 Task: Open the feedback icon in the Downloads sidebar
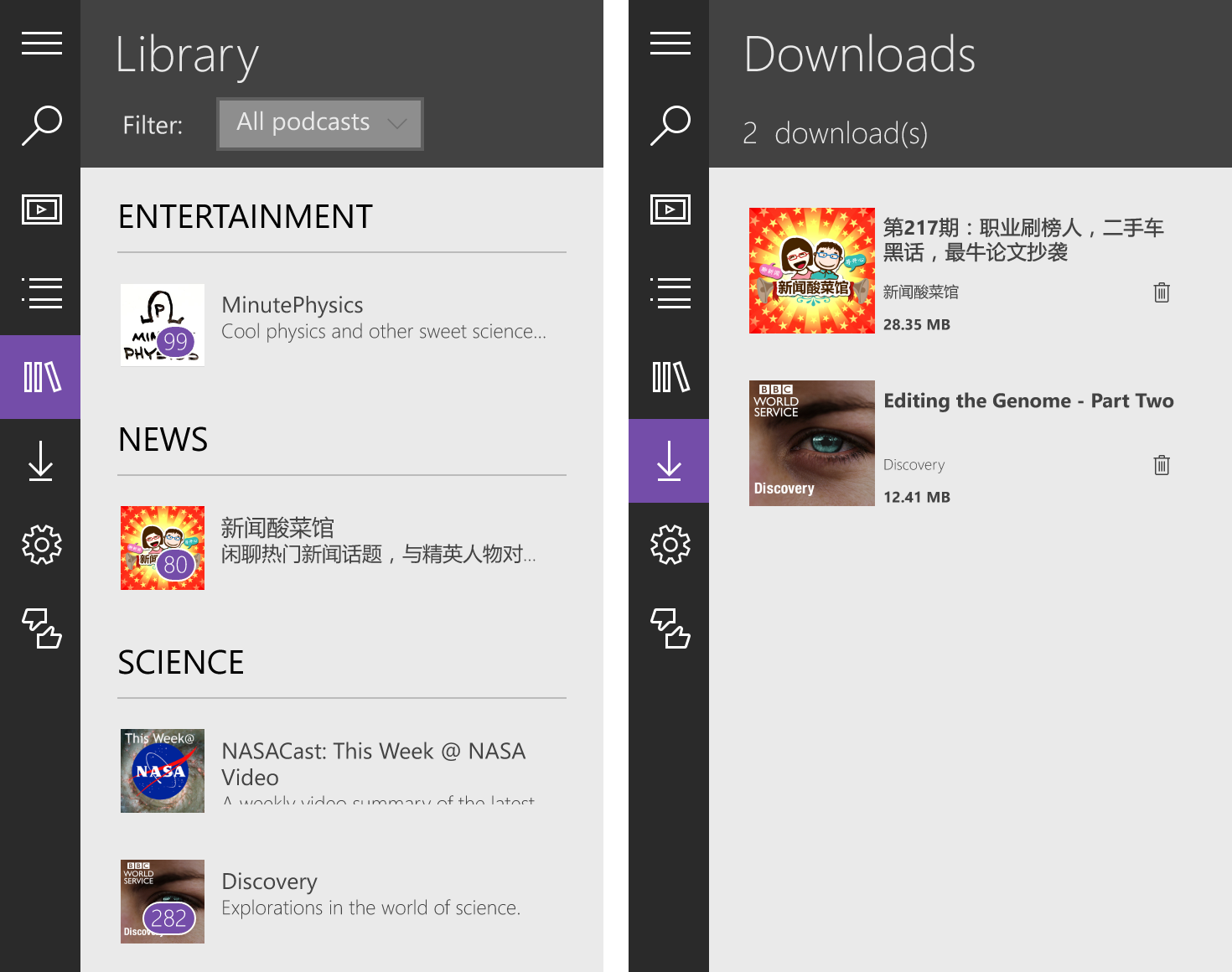[x=669, y=630]
